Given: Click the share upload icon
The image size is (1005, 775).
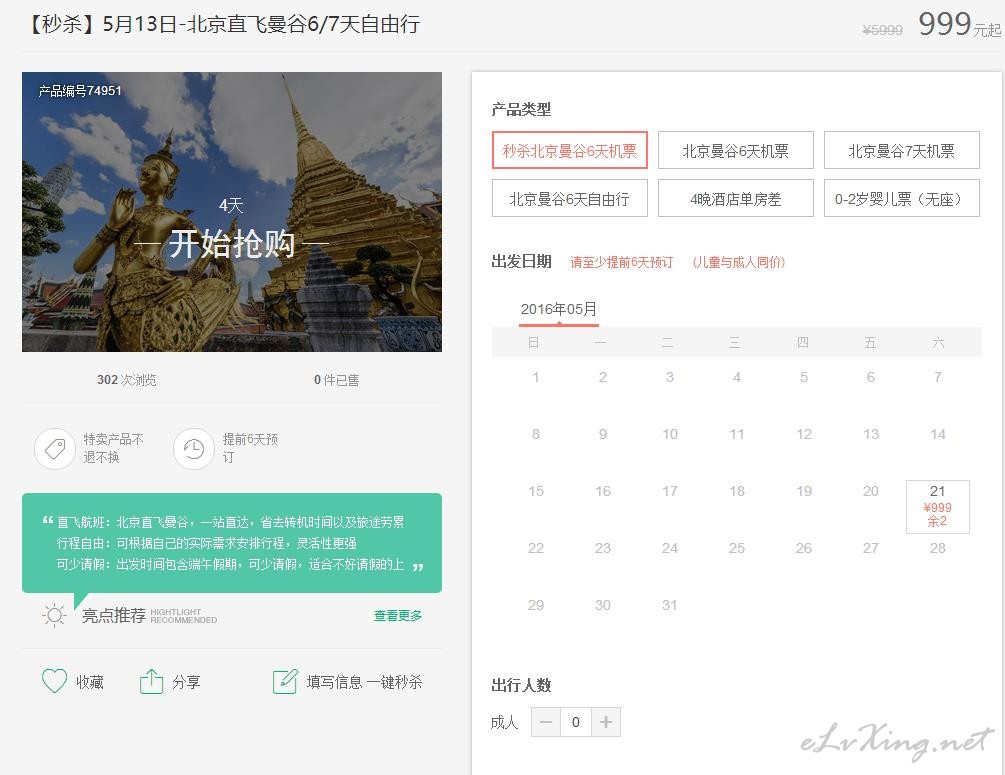Looking at the screenshot, I should (151, 681).
